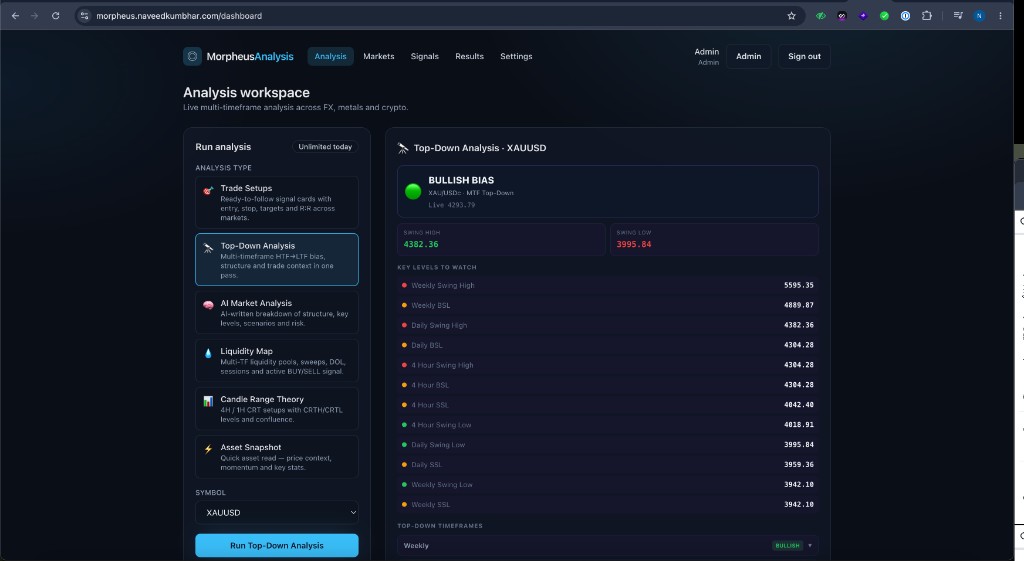
Task: Click the Unlimited today badge
Action: [x=325, y=147]
